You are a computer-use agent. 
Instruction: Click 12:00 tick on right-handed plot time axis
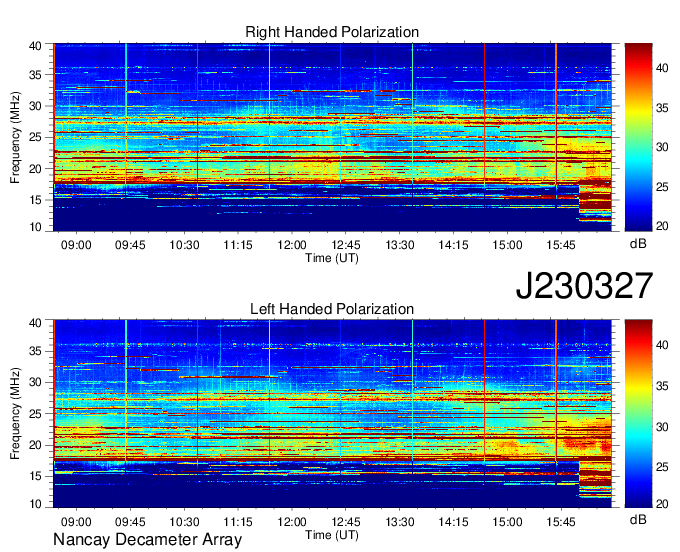point(292,245)
